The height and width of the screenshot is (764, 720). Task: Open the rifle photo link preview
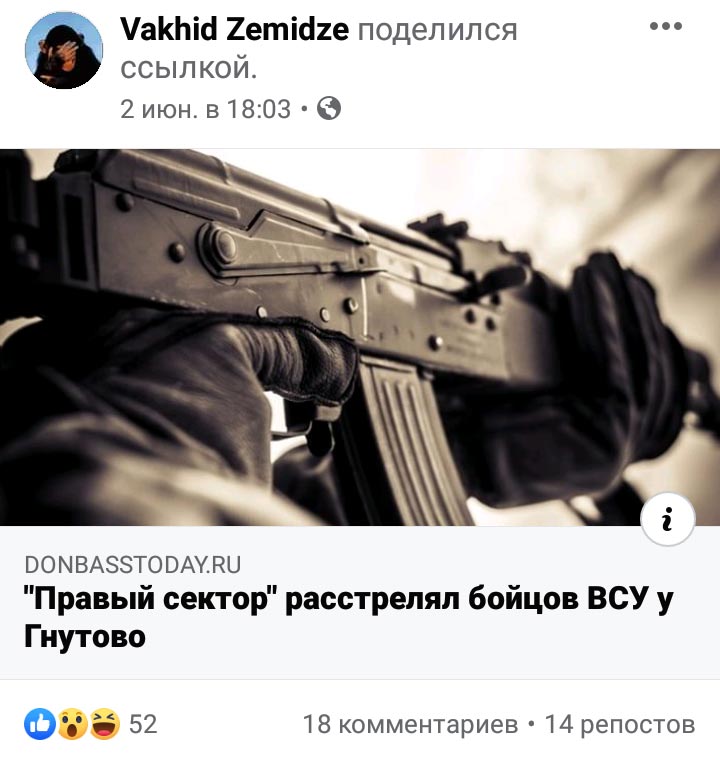tap(360, 337)
